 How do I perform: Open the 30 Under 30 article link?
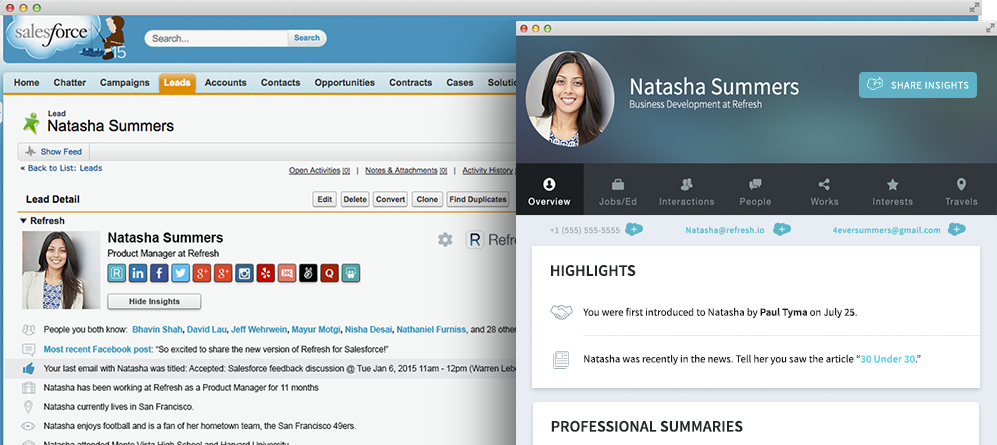coord(888,358)
